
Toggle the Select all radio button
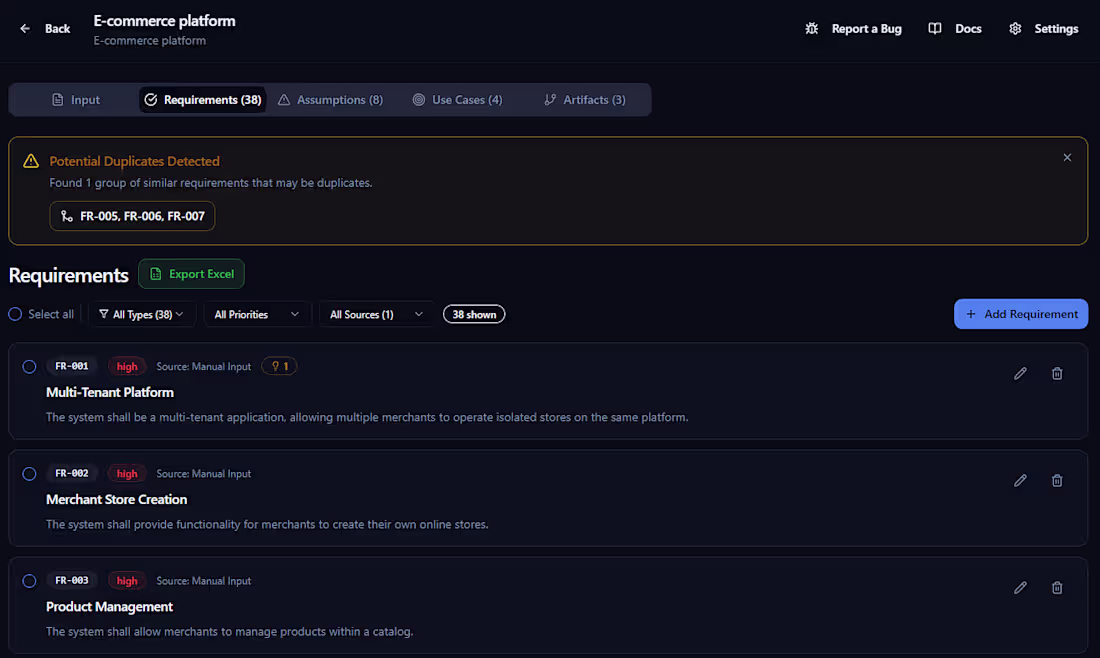click(15, 314)
